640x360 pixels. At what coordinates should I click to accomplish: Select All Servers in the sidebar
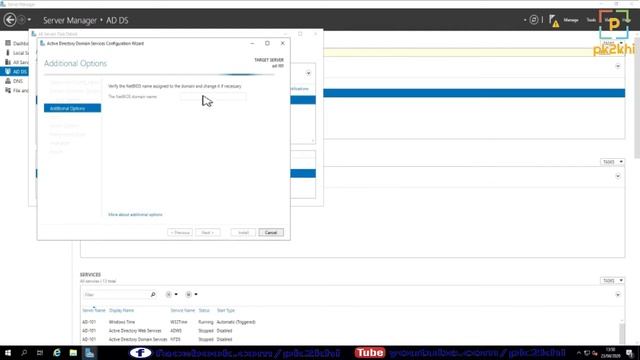click(16, 62)
